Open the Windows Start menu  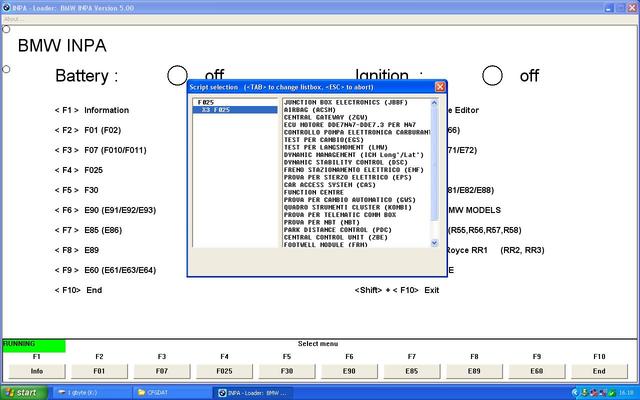click(24, 393)
